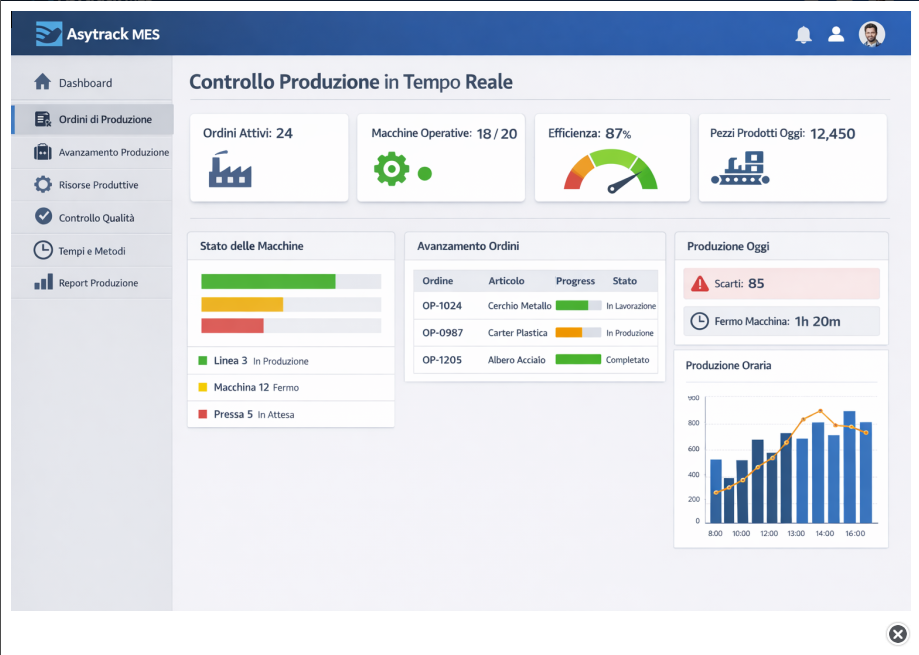Screen dimensions: 919x655
Task: Click the red machine status bar
Action: [x=232, y=326]
